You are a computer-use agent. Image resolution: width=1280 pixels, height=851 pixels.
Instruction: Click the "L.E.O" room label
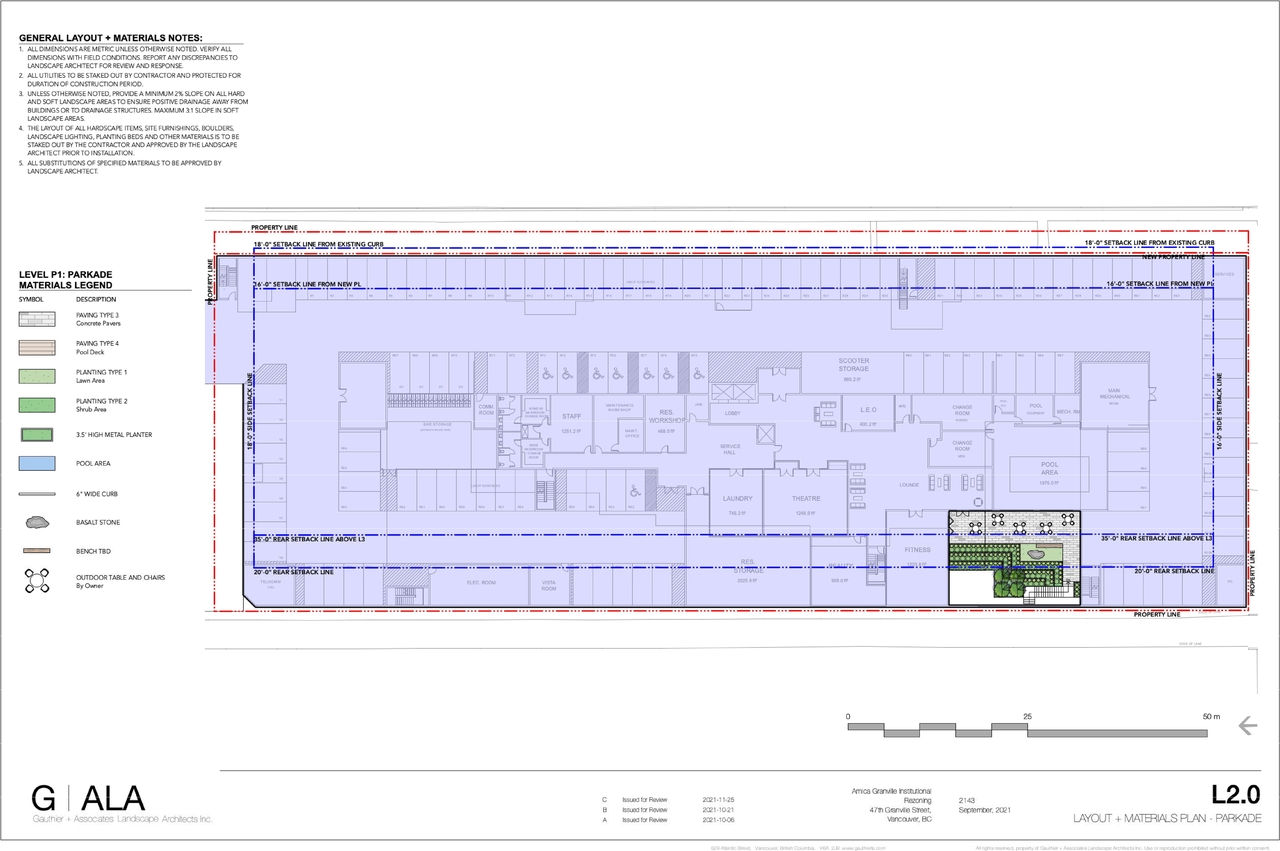pos(867,410)
